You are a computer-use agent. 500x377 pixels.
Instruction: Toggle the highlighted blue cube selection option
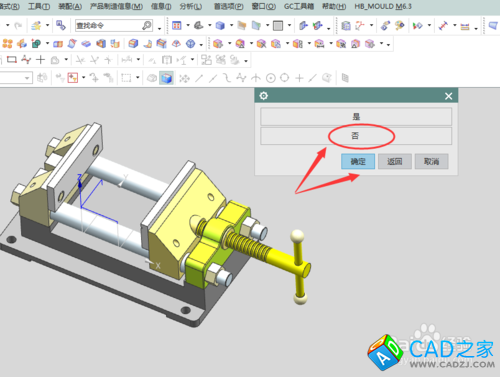tap(166, 78)
